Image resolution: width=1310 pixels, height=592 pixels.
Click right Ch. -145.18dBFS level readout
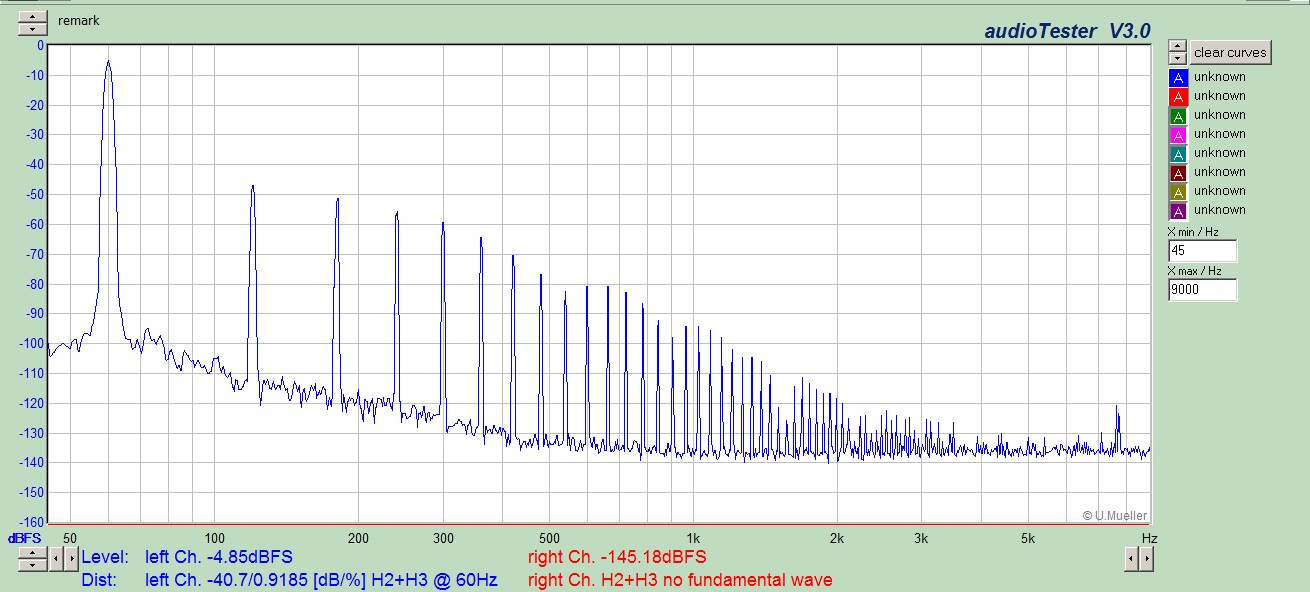(x=617, y=557)
